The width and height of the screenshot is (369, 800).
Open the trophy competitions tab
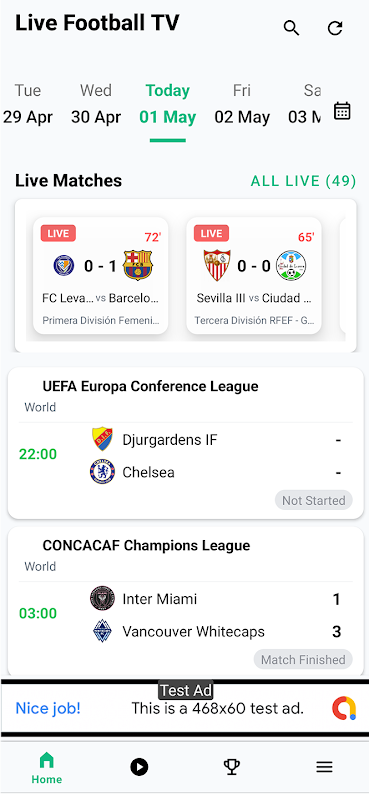tap(232, 766)
